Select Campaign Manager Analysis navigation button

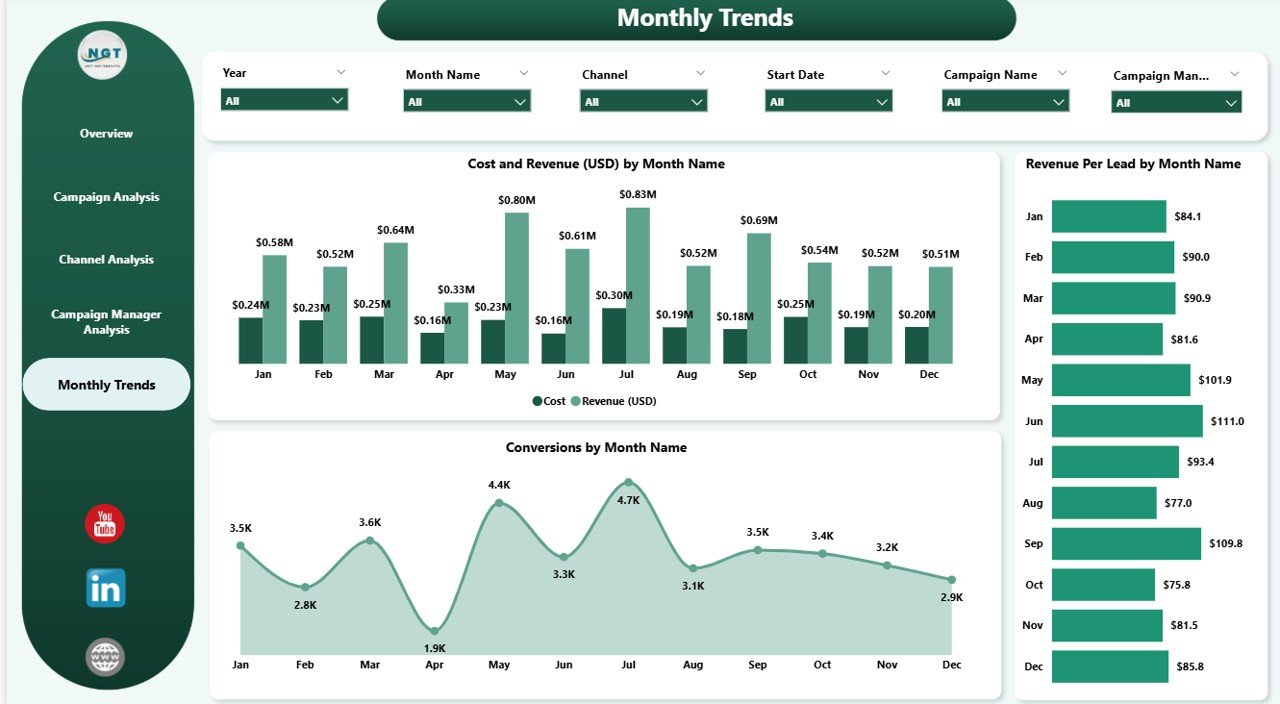click(105, 321)
